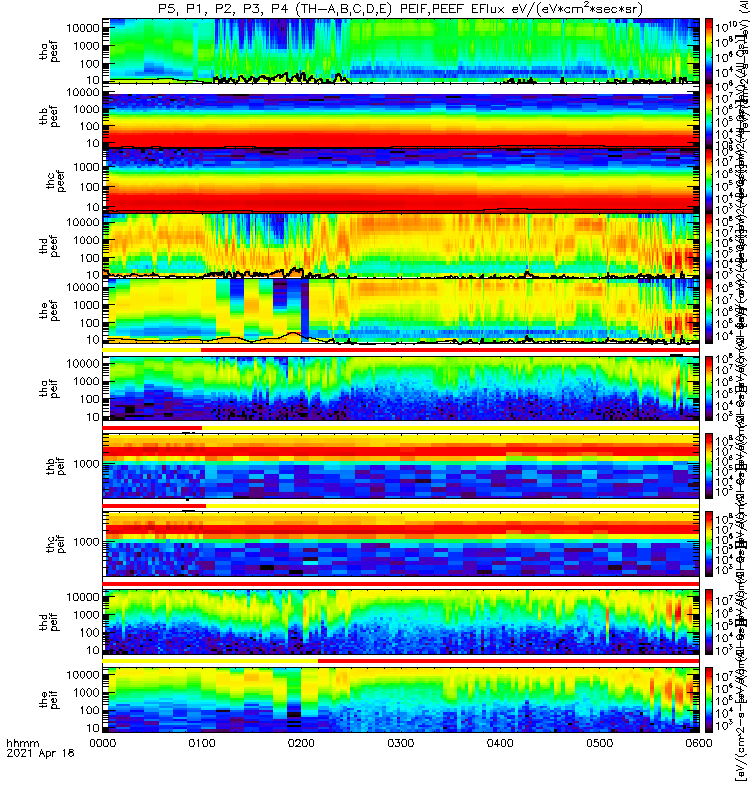The width and height of the screenshot is (750, 800).
Task: Click the 'the peif' y-axis label
Action: tap(49, 699)
